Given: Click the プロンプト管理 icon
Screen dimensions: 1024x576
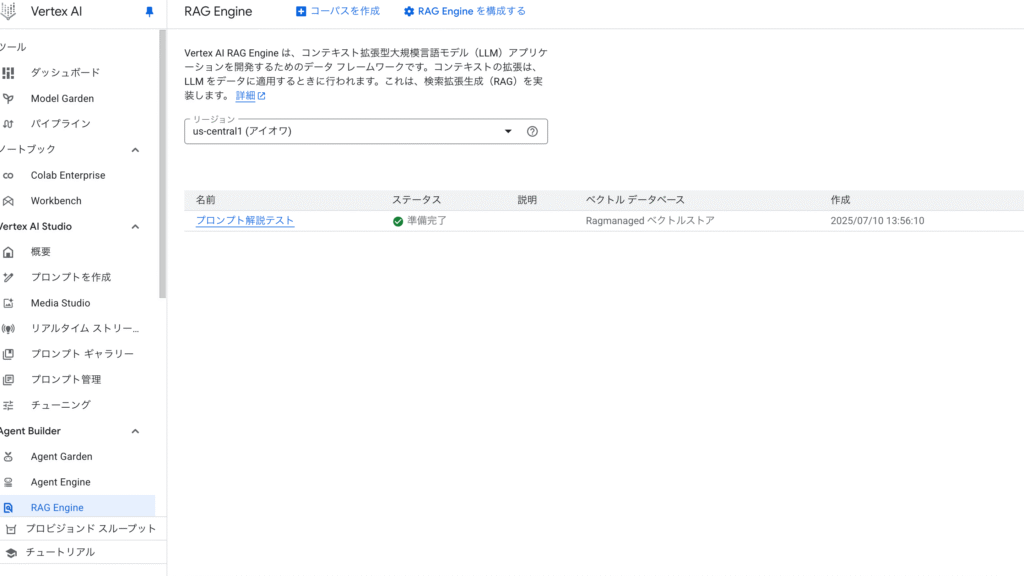Looking at the screenshot, I should [x=8, y=379].
